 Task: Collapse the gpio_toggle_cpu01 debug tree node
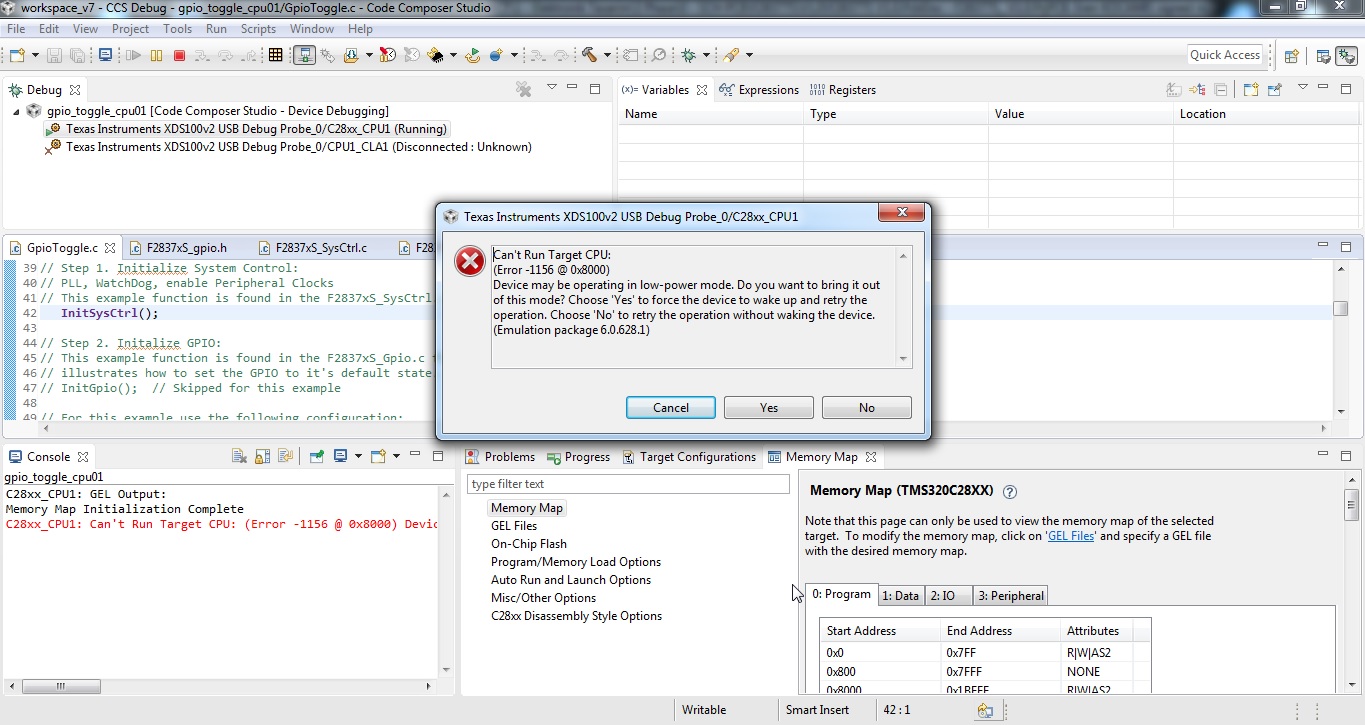16,111
